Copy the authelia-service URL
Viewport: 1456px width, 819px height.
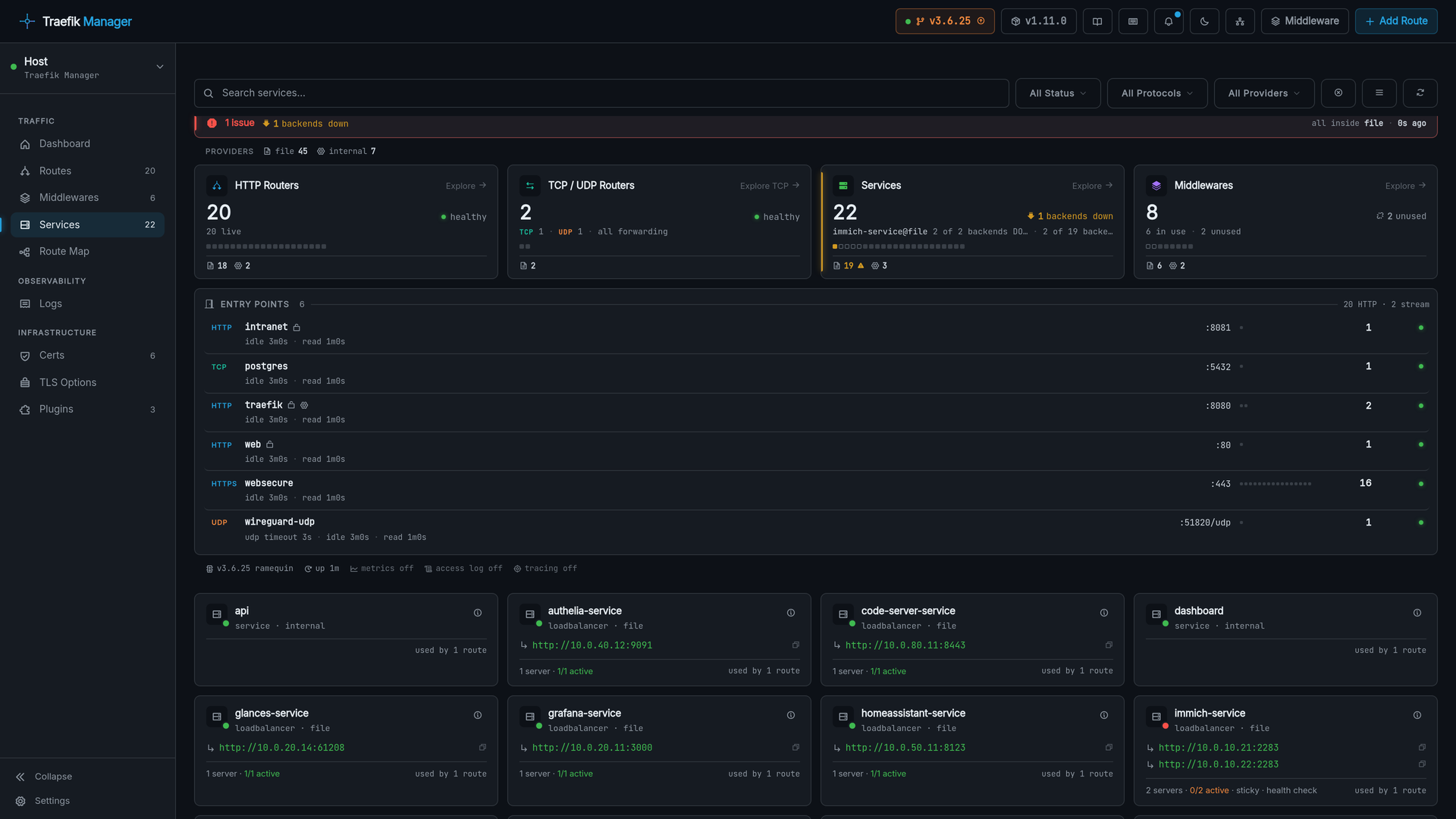(795, 645)
